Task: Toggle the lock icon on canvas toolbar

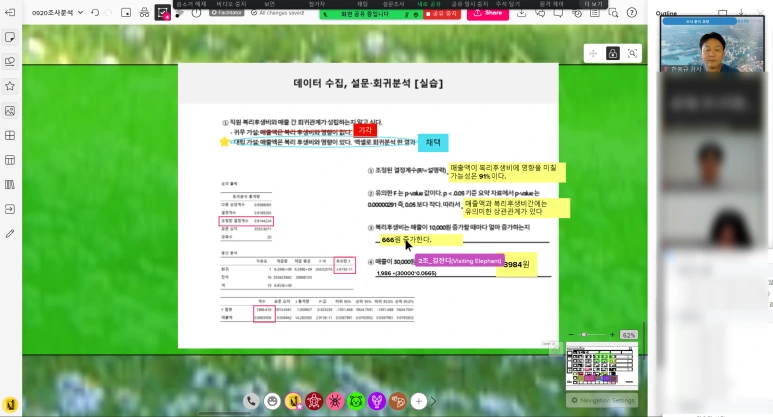Action: coord(612,53)
